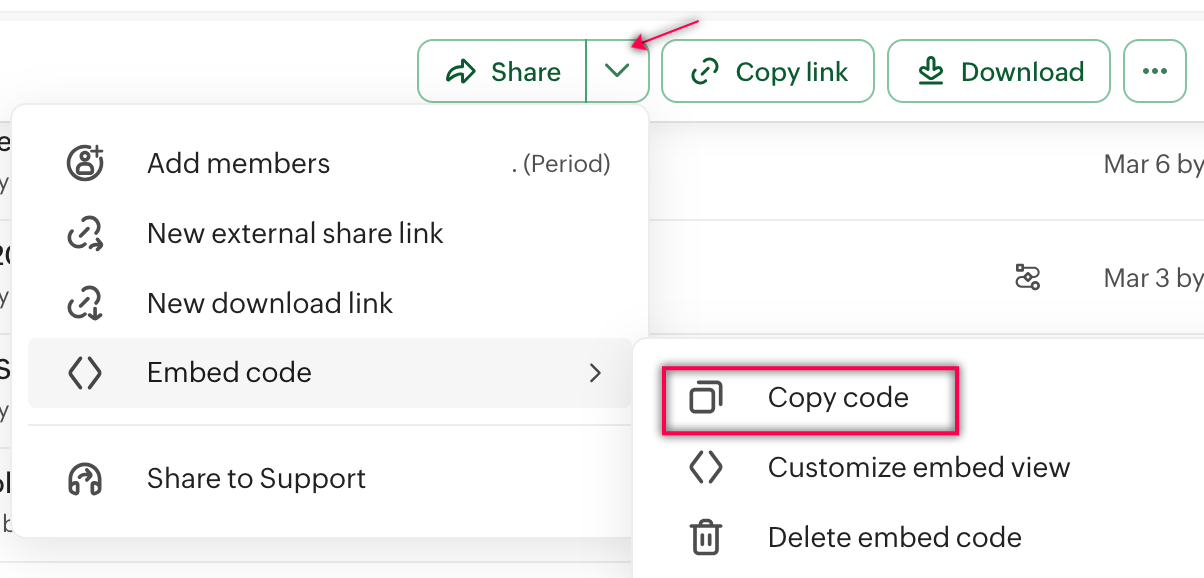1204x578 pixels.
Task: Open Customize embed view
Action: [918, 468]
